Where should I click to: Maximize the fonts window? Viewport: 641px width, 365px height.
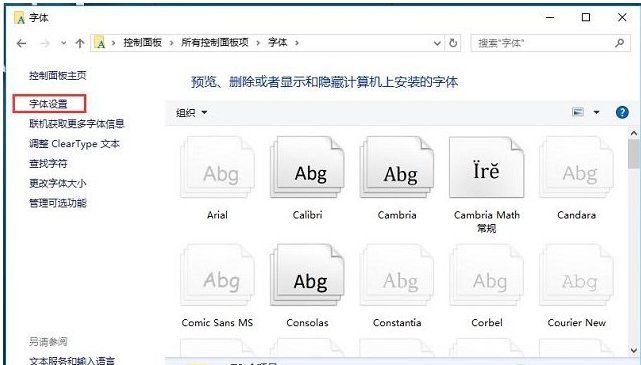(586, 17)
